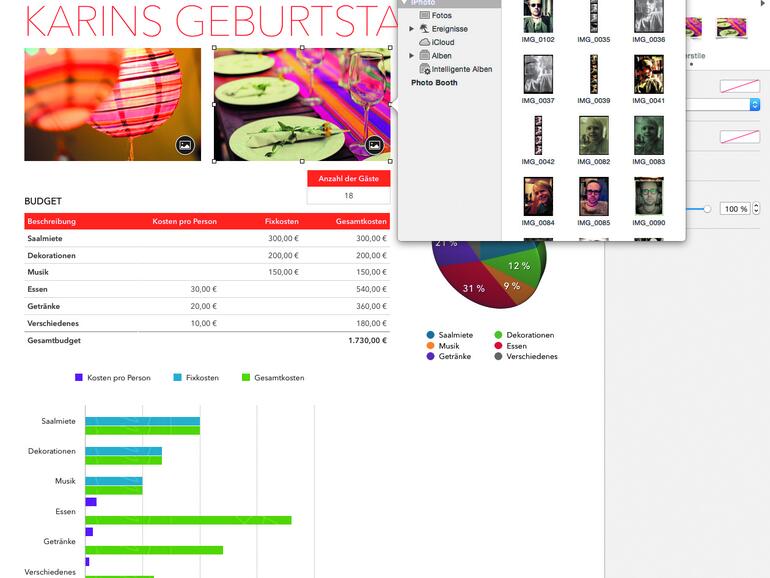Click the green Essen bar in chart
Image resolution: width=770 pixels, height=578 pixels.
[188, 520]
